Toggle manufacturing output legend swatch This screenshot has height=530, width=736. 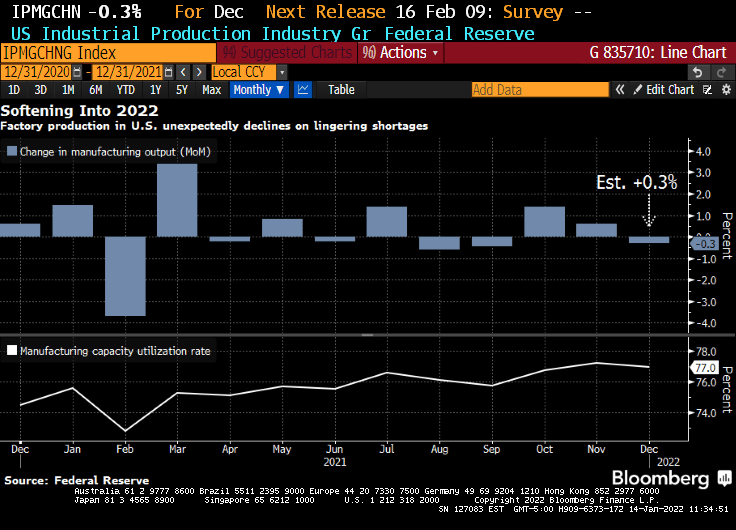(12, 151)
